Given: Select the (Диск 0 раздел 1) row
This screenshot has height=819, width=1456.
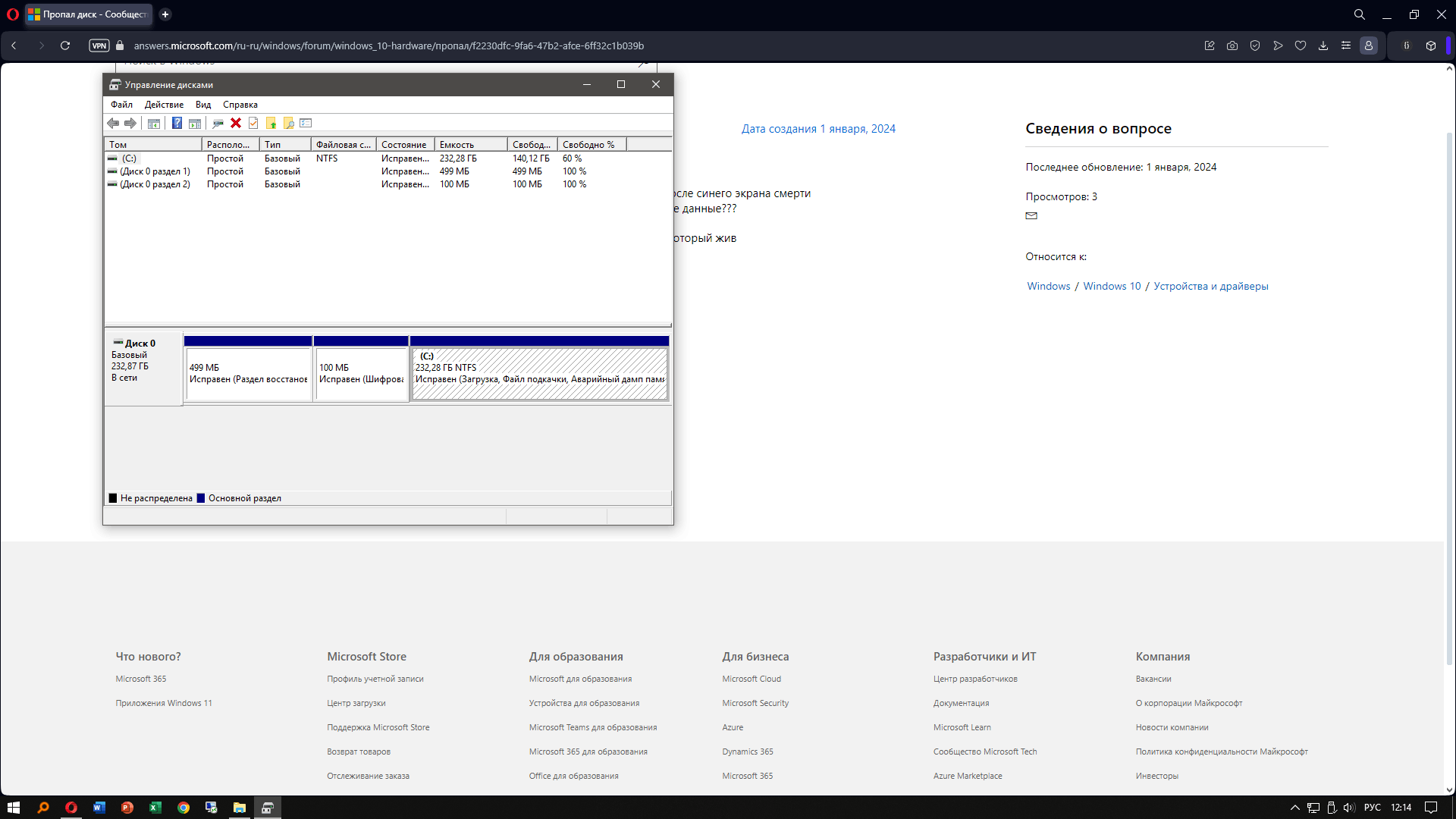Looking at the screenshot, I should click(388, 171).
